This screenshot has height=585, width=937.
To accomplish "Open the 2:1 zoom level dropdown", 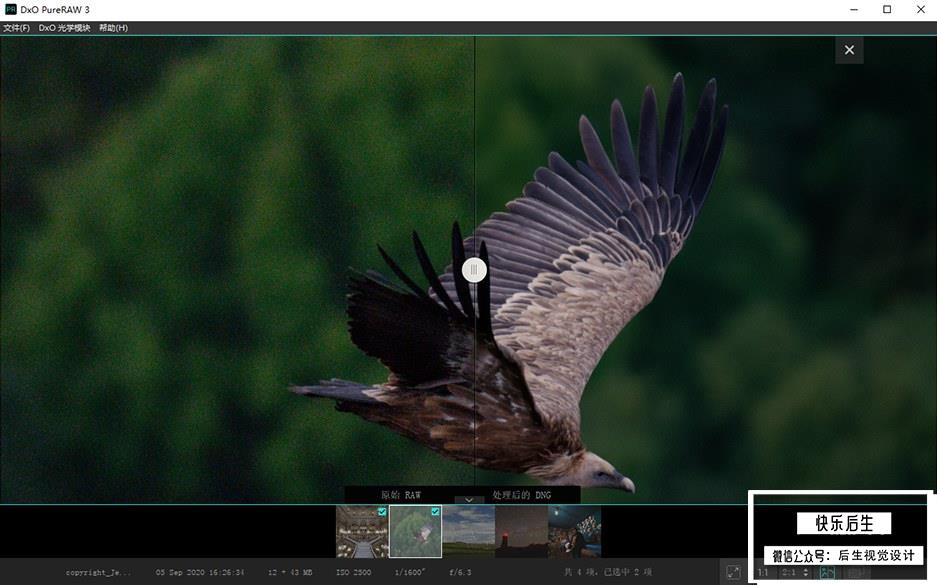I will [x=795, y=572].
